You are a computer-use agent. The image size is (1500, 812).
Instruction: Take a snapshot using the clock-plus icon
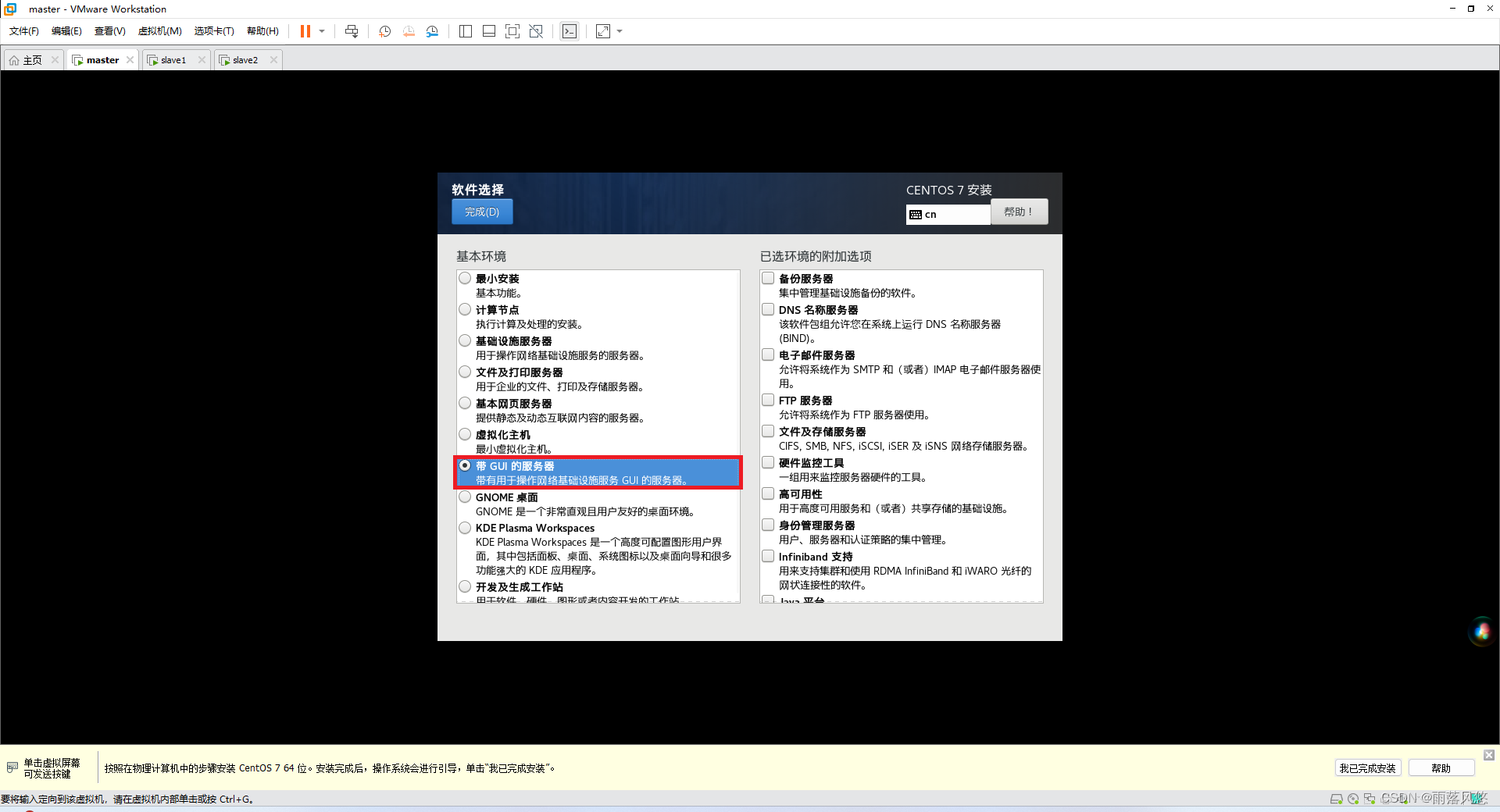click(384, 31)
